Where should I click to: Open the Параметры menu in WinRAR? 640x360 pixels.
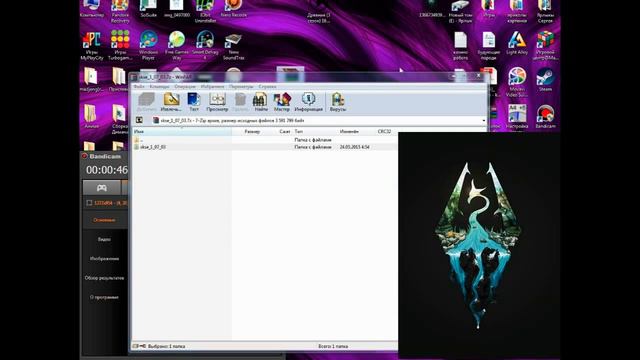click(x=241, y=87)
